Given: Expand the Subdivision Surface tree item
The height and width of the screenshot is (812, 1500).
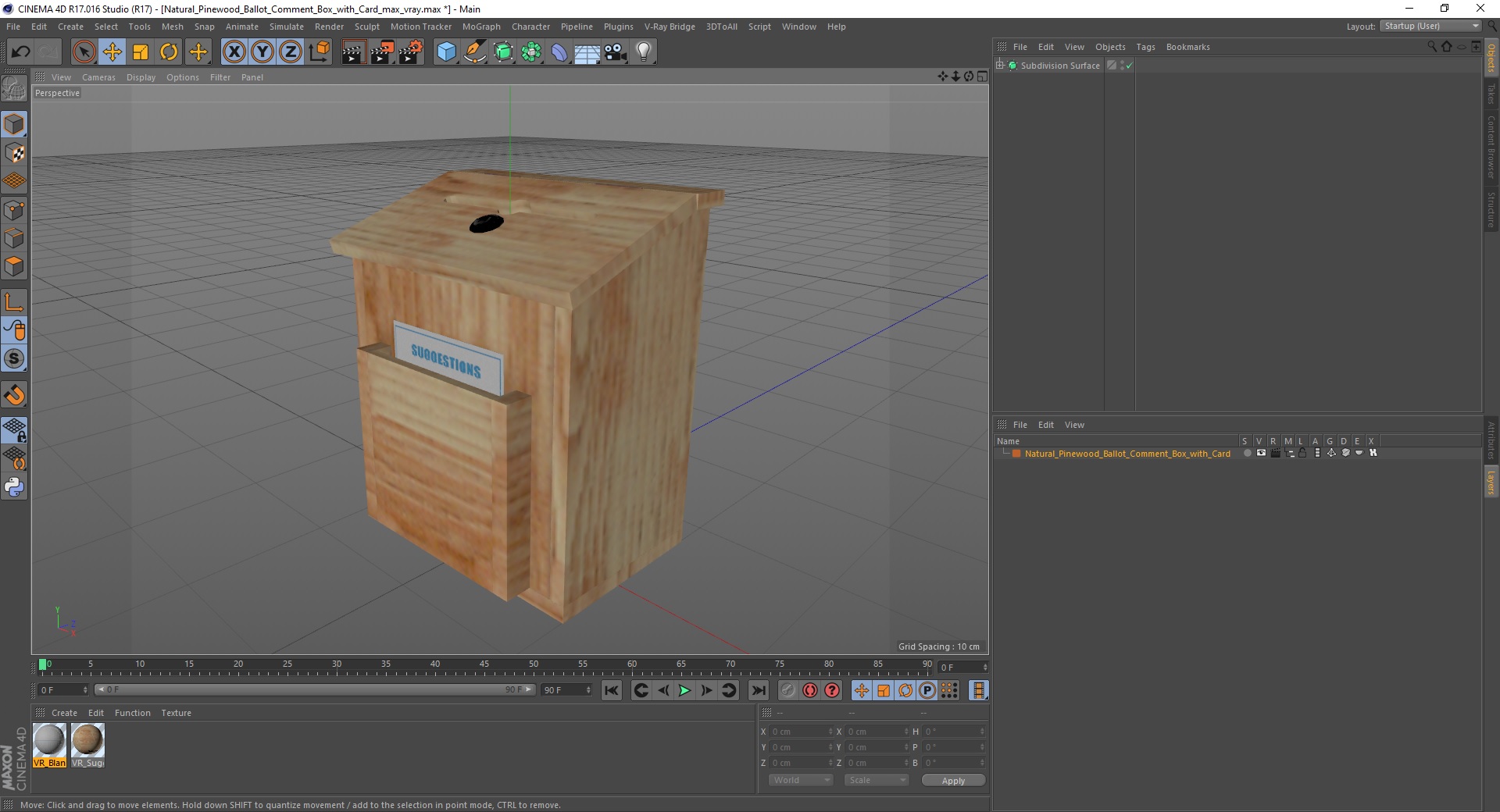Looking at the screenshot, I should point(1000,66).
